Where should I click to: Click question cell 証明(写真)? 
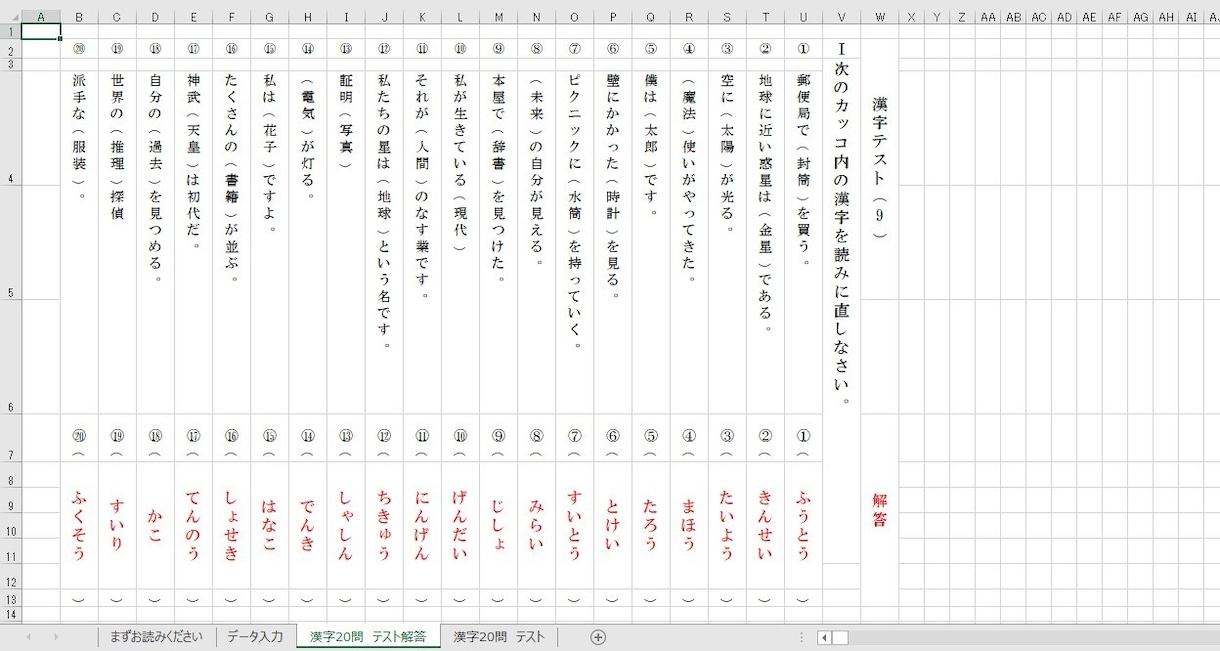(x=346, y=243)
